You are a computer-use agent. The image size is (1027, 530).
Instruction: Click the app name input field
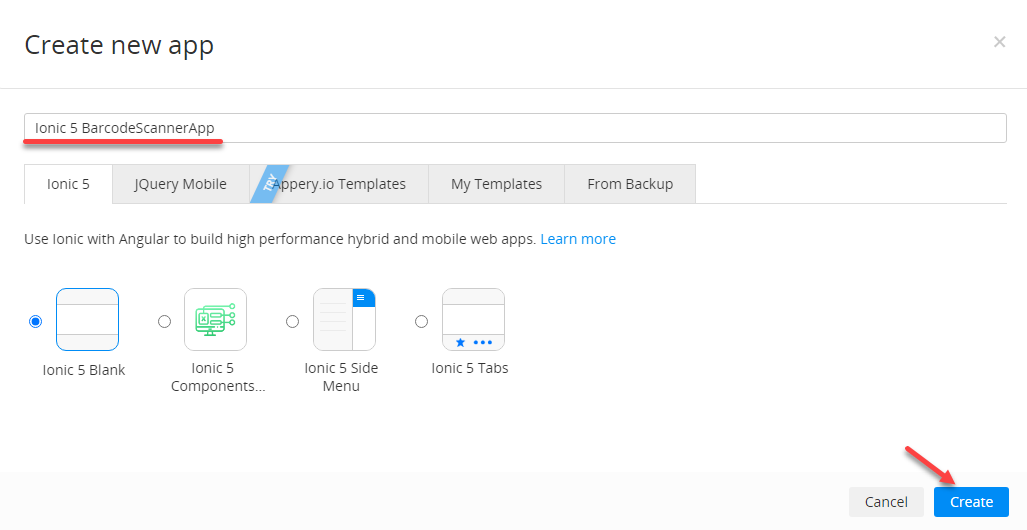pyautogui.click(x=515, y=128)
